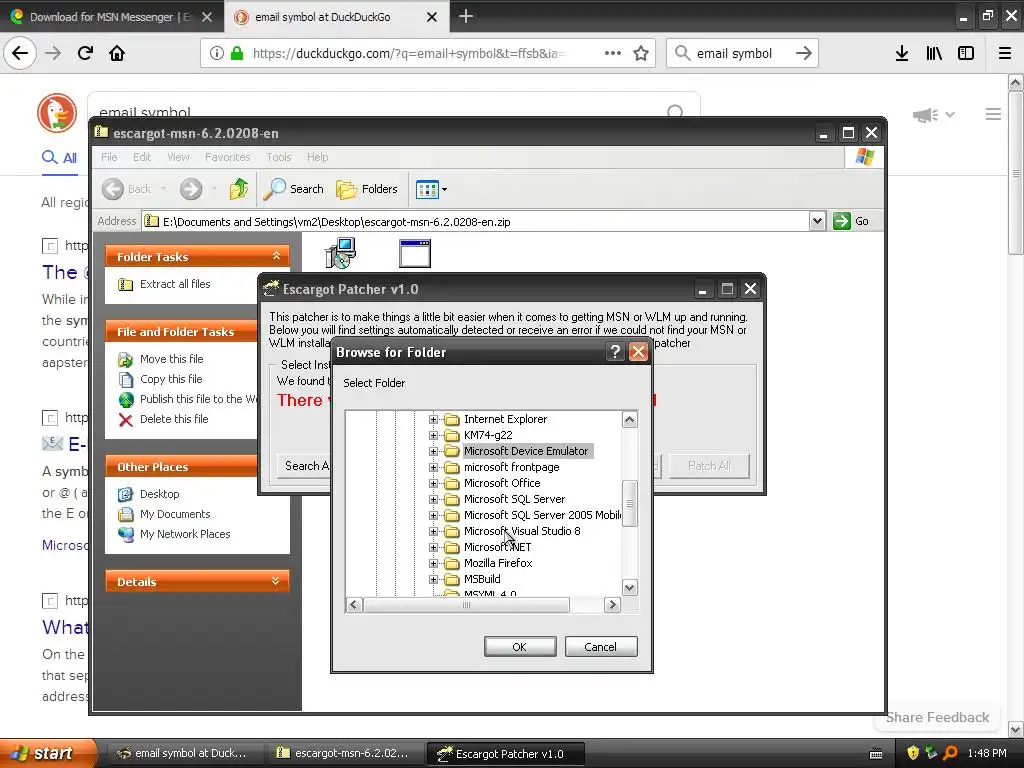Click folder tree horizontal scroll right arrow

coord(612,605)
